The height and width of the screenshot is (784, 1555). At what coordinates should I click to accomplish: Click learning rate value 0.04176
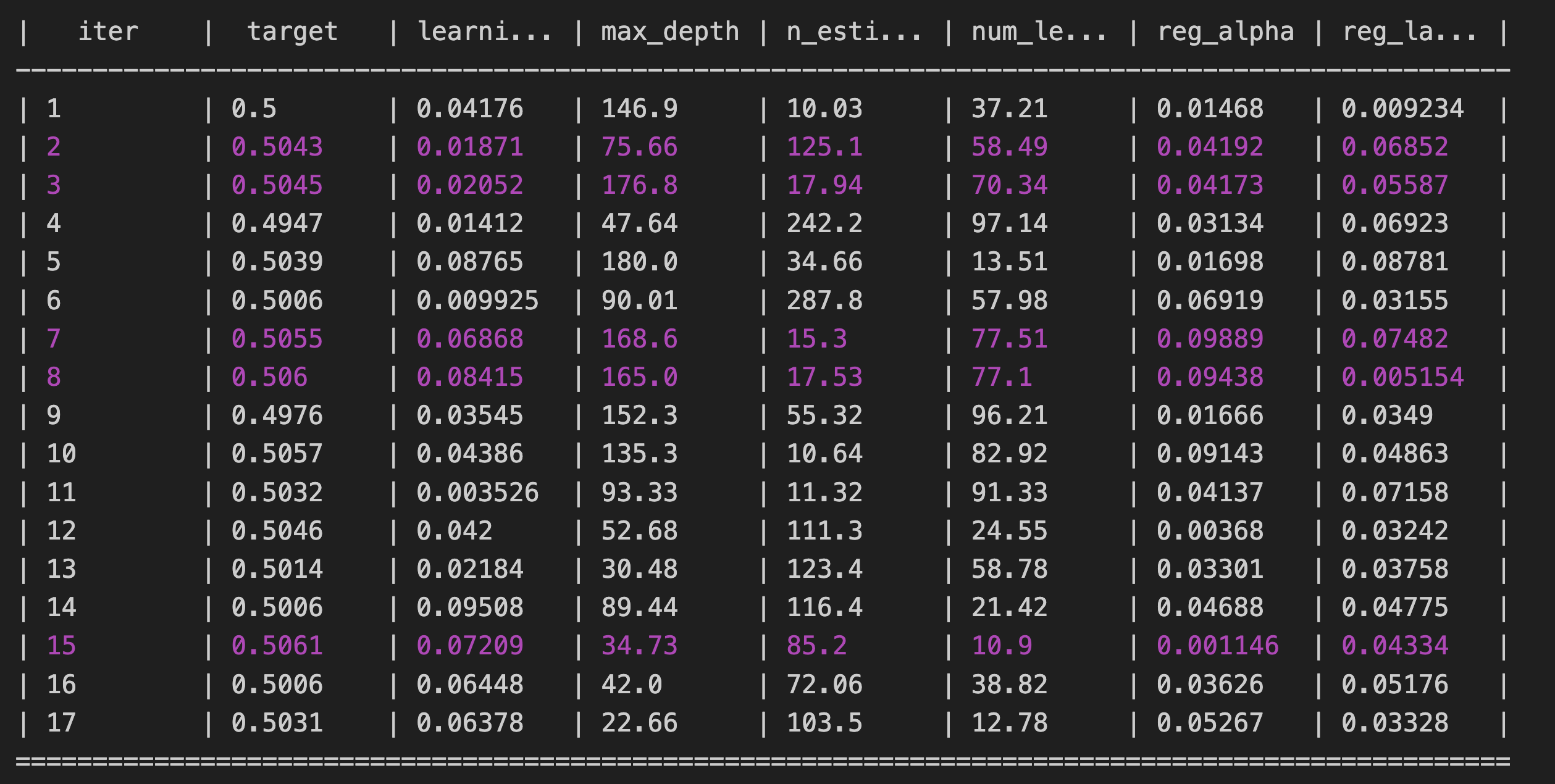pos(470,109)
